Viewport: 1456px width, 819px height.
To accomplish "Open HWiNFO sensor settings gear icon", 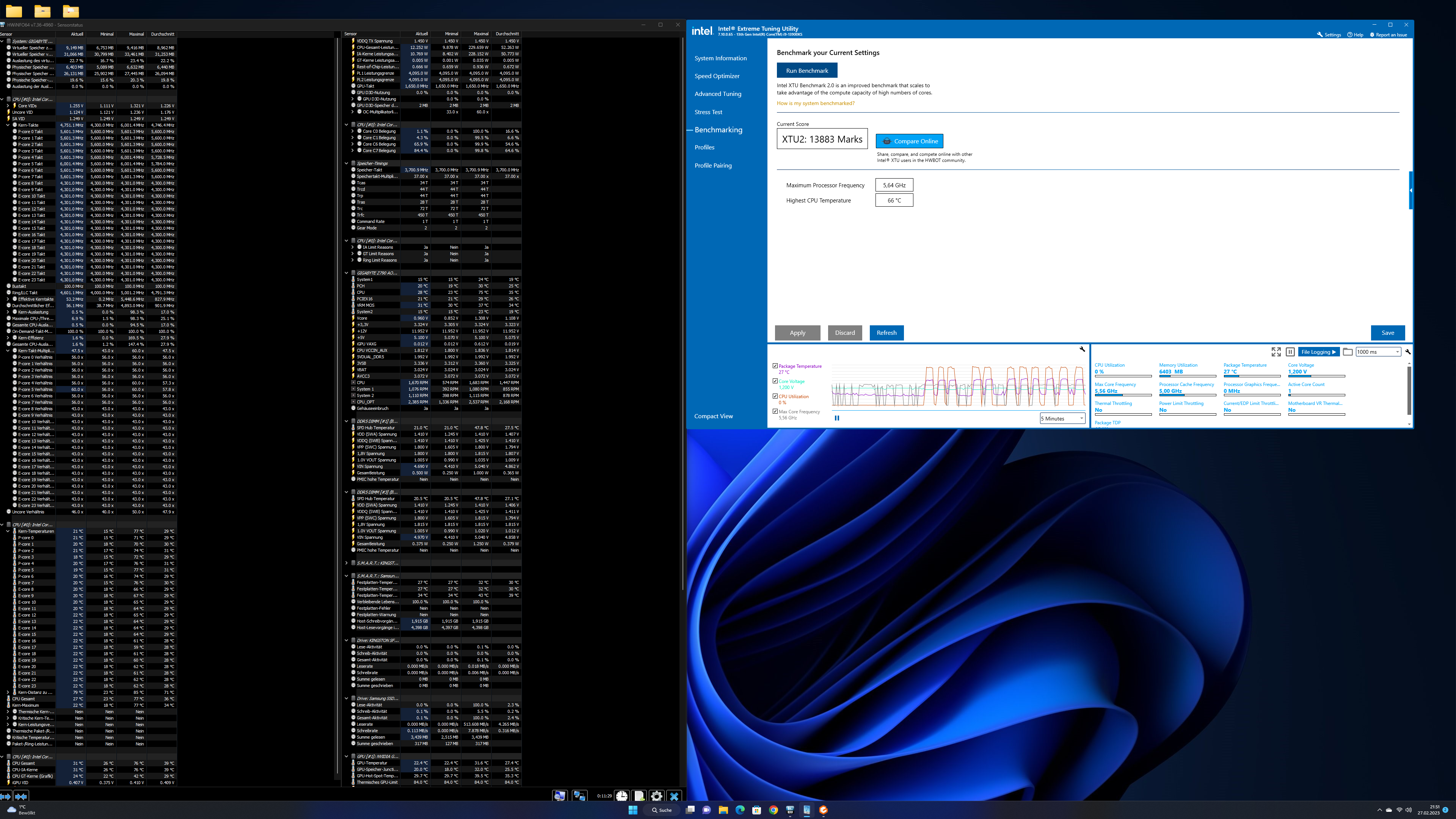I will (x=656, y=796).
